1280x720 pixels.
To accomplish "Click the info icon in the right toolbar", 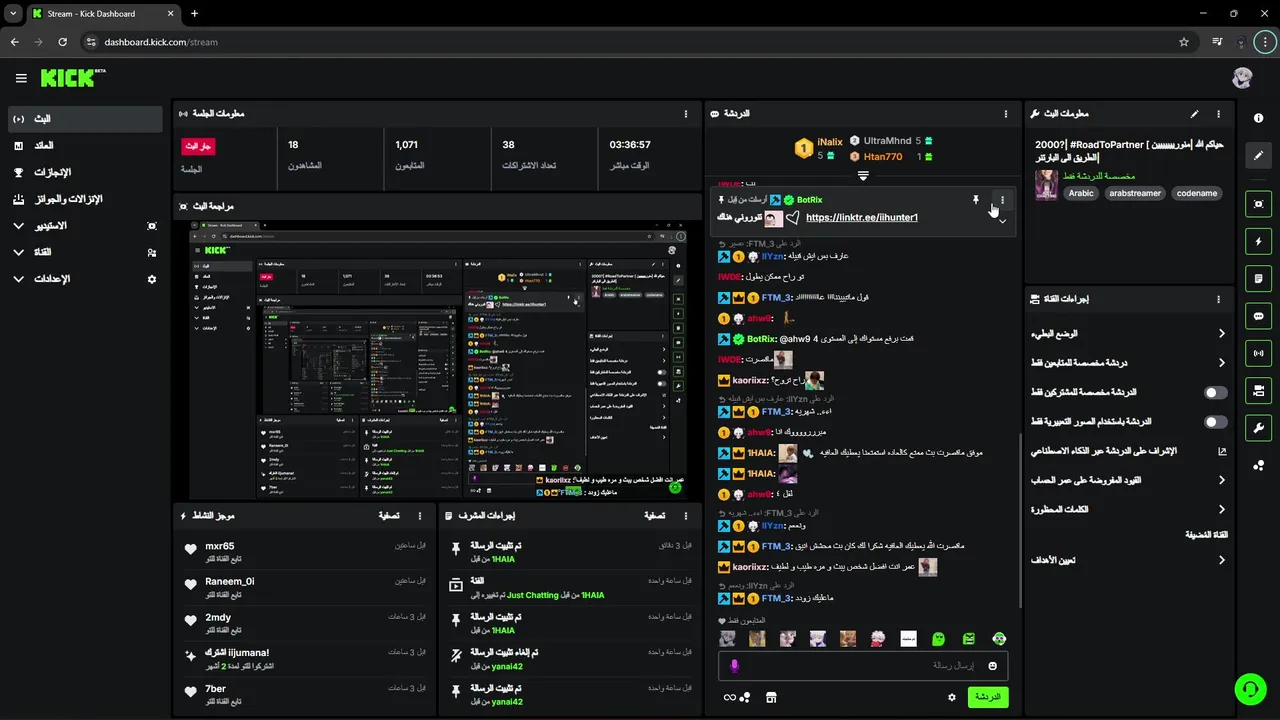I will [1258, 118].
